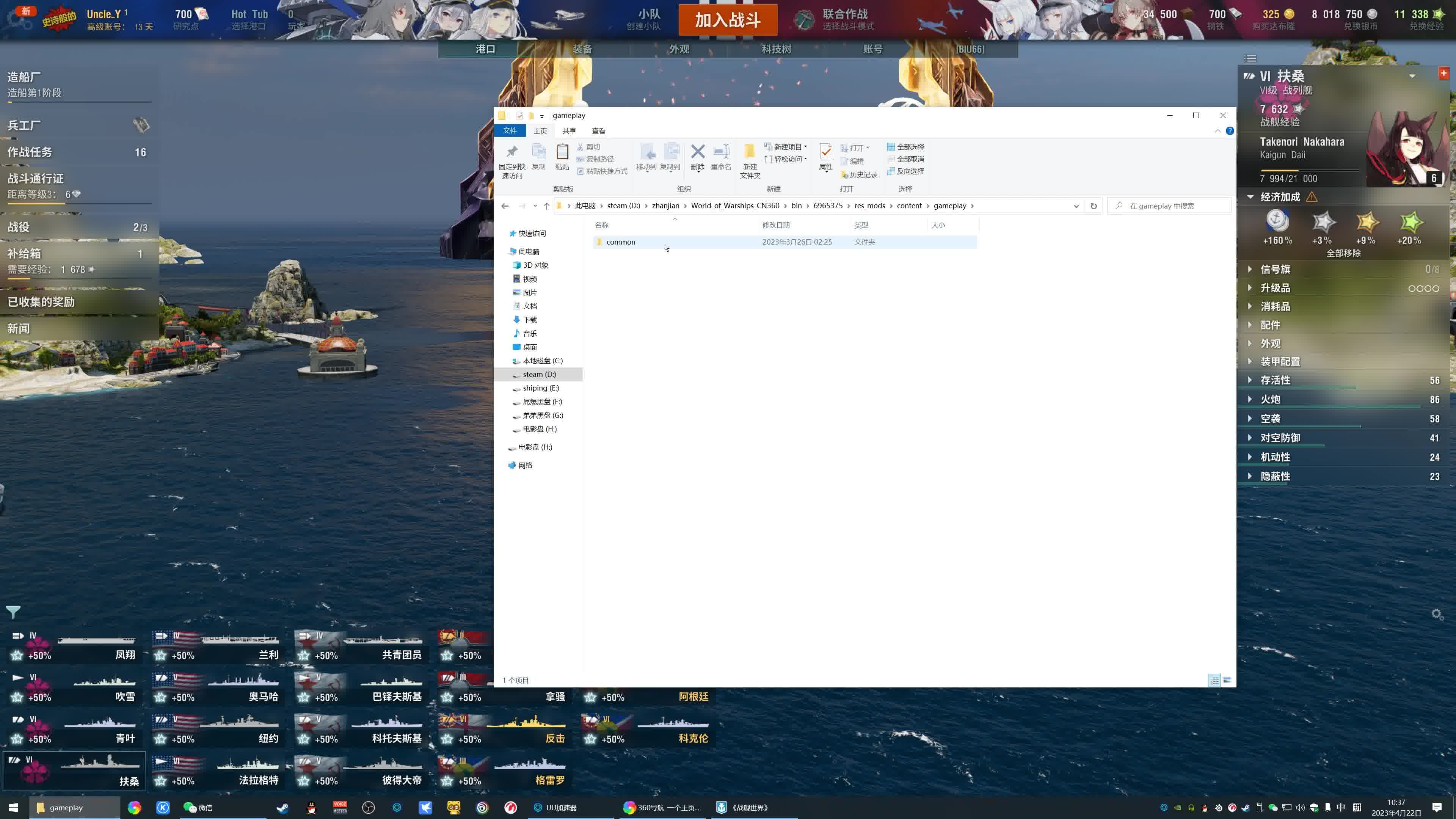Click steam (D:) breadcrumb in address bar
The height and width of the screenshot is (819, 1456).
[x=623, y=206]
